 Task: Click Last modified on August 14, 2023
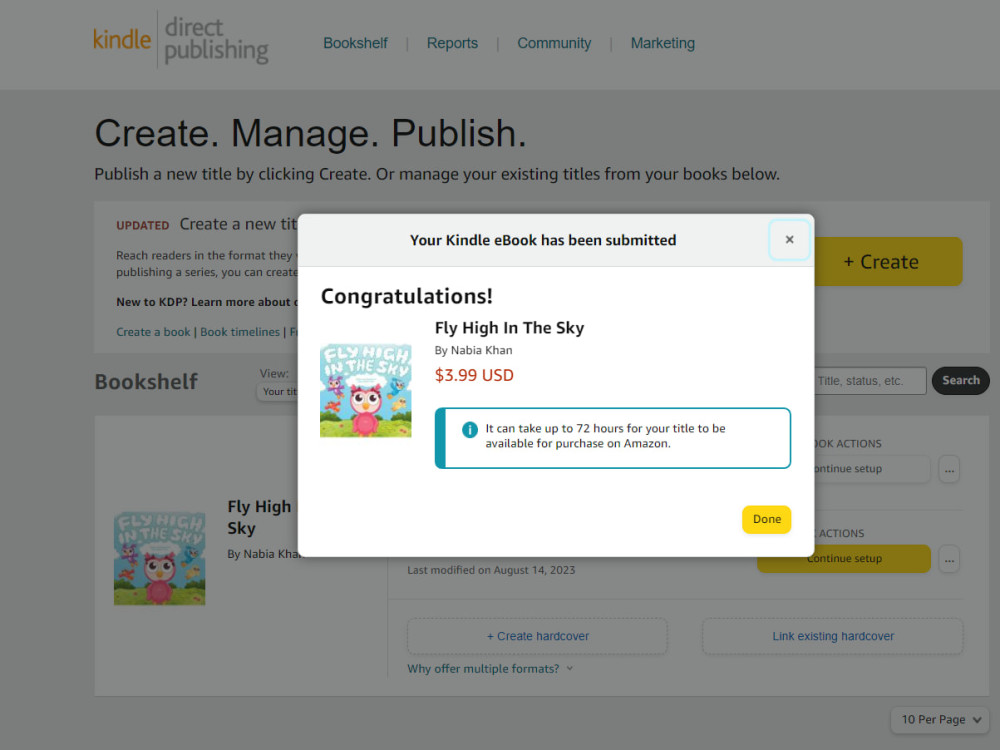pyautogui.click(x=491, y=570)
